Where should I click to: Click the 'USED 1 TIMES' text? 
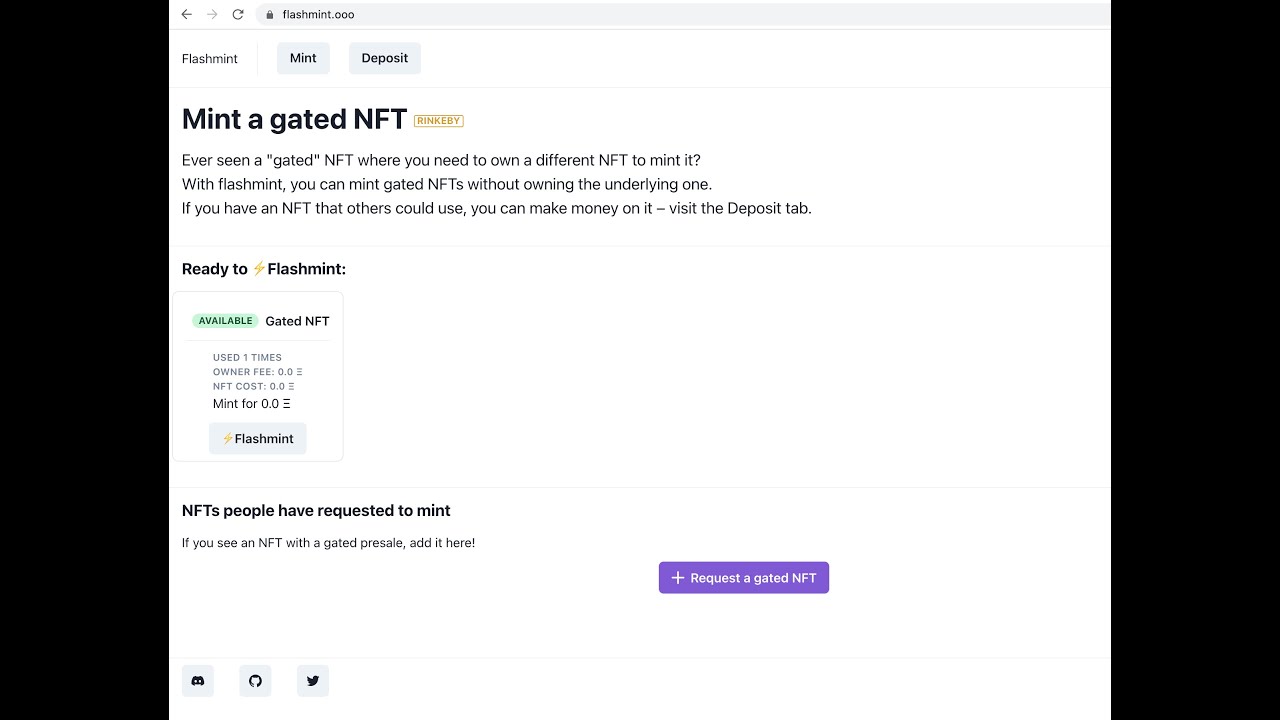coord(247,357)
